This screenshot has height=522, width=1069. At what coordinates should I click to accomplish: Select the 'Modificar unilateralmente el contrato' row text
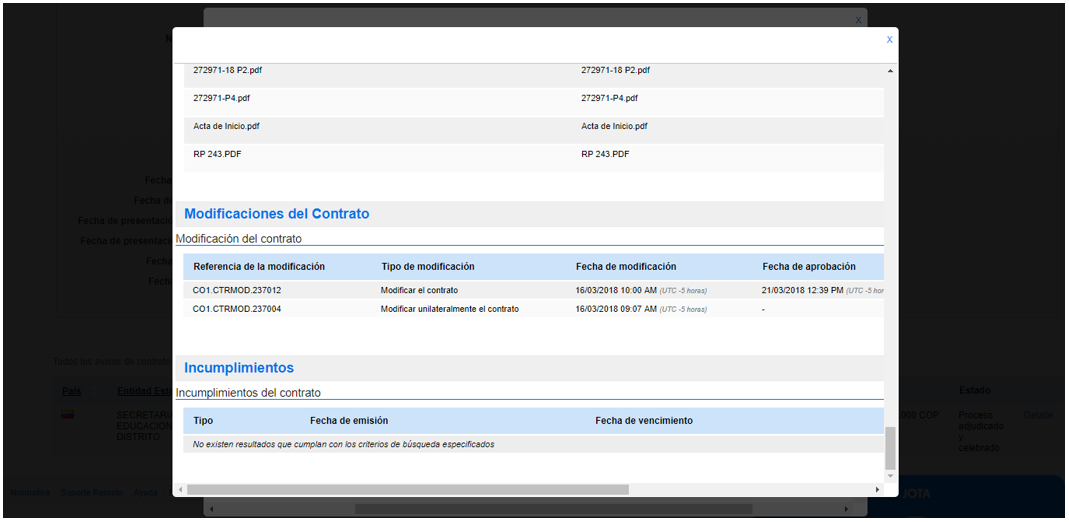click(449, 310)
